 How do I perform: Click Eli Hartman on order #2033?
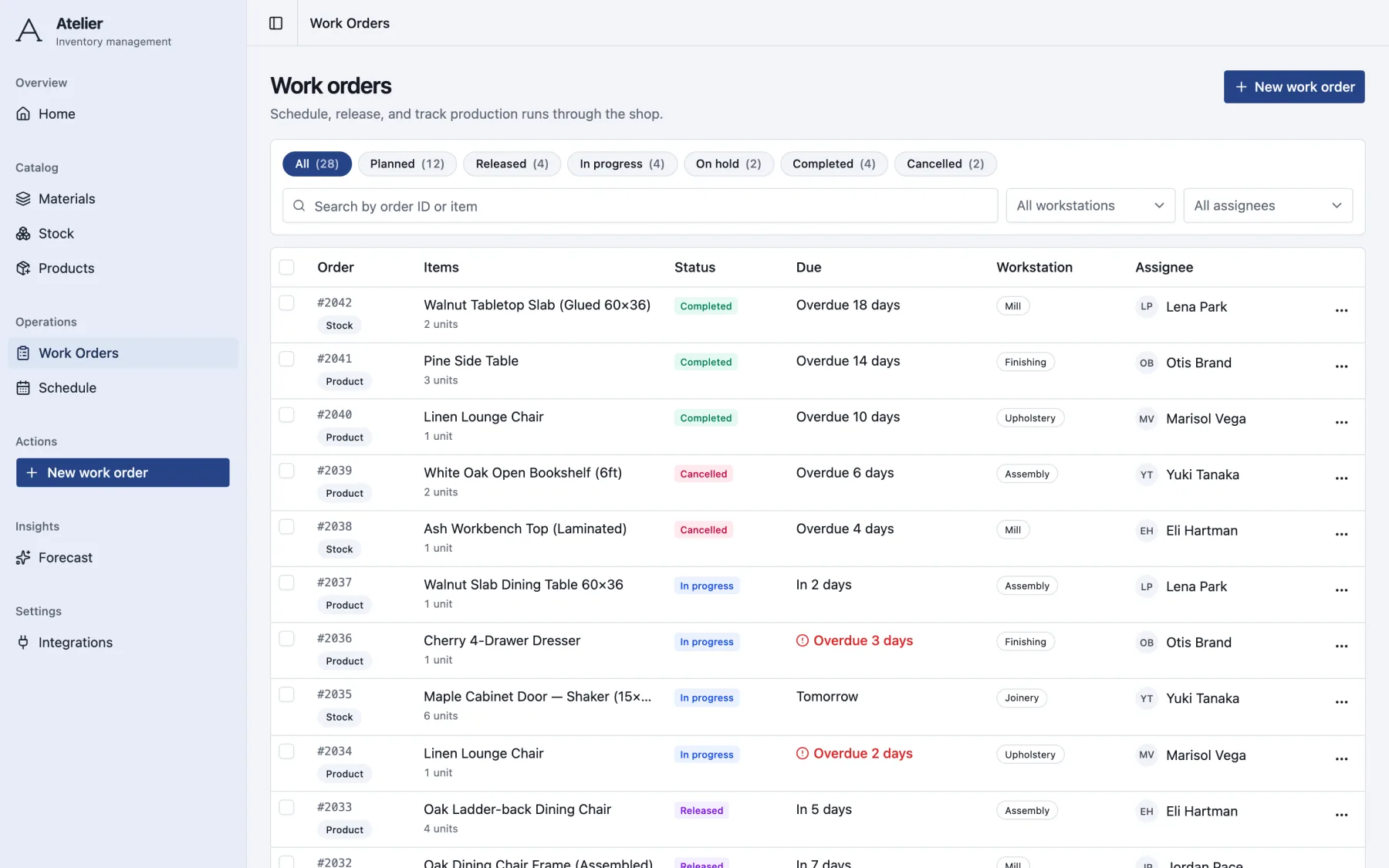pos(1201,811)
